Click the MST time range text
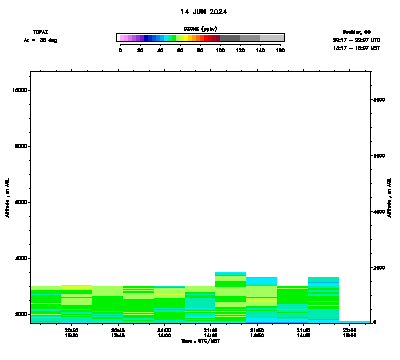Image resolution: width=400 pixels, height=360 pixels. tap(356, 48)
